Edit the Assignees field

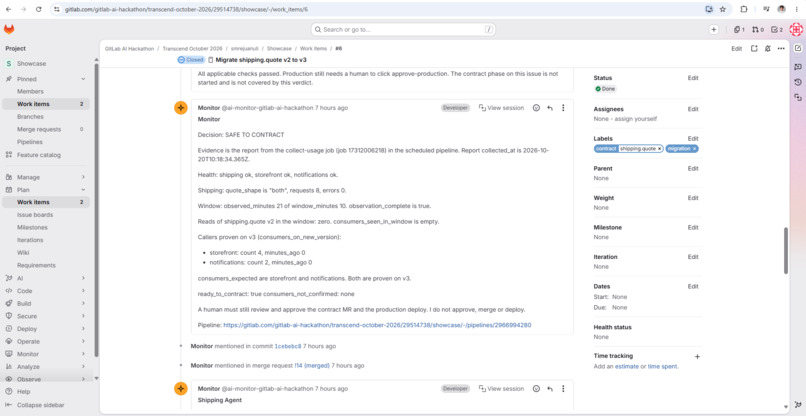click(693, 109)
